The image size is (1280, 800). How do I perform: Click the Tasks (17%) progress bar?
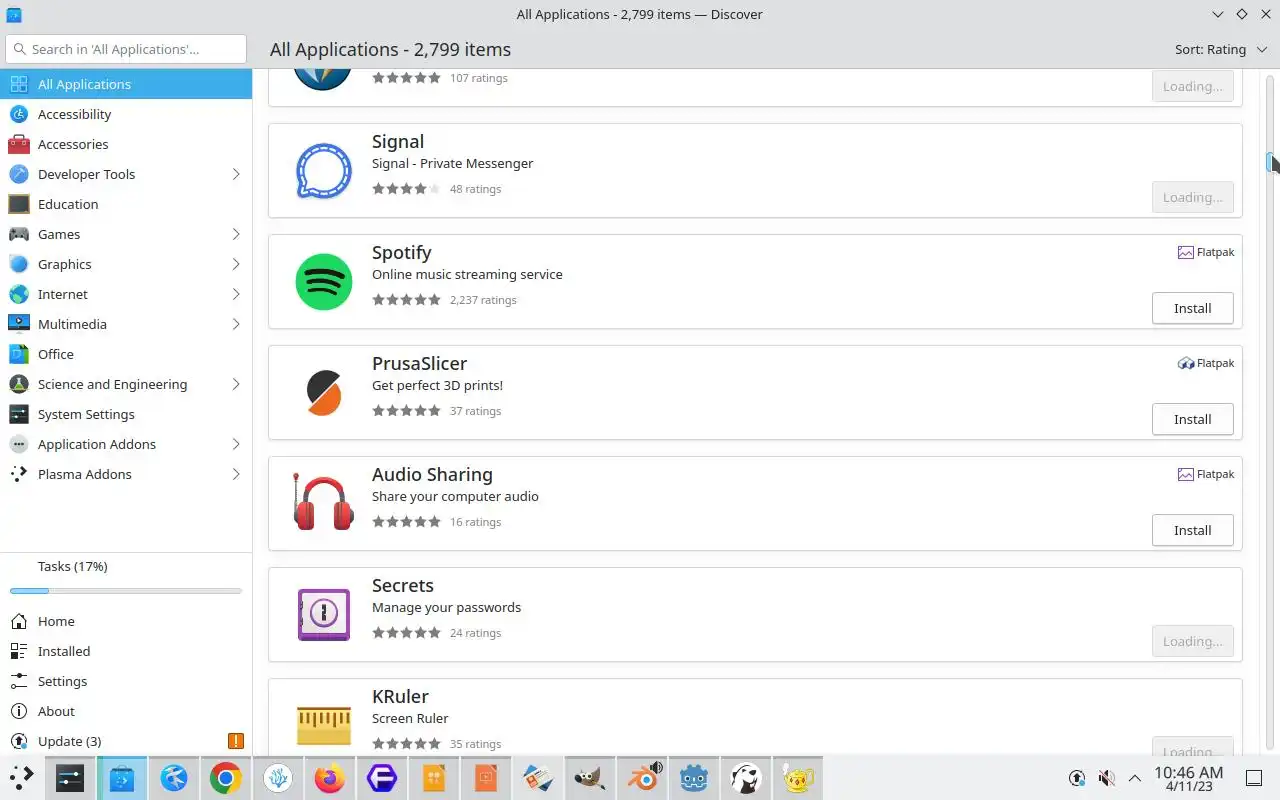pyautogui.click(x=126, y=591)
